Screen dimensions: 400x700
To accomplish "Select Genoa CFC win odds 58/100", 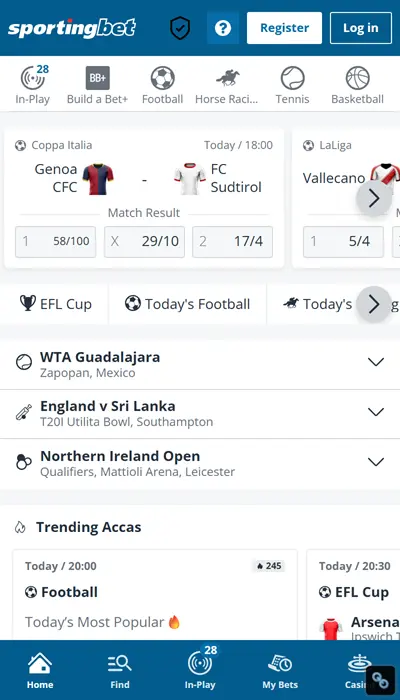I will coord(55,242).
